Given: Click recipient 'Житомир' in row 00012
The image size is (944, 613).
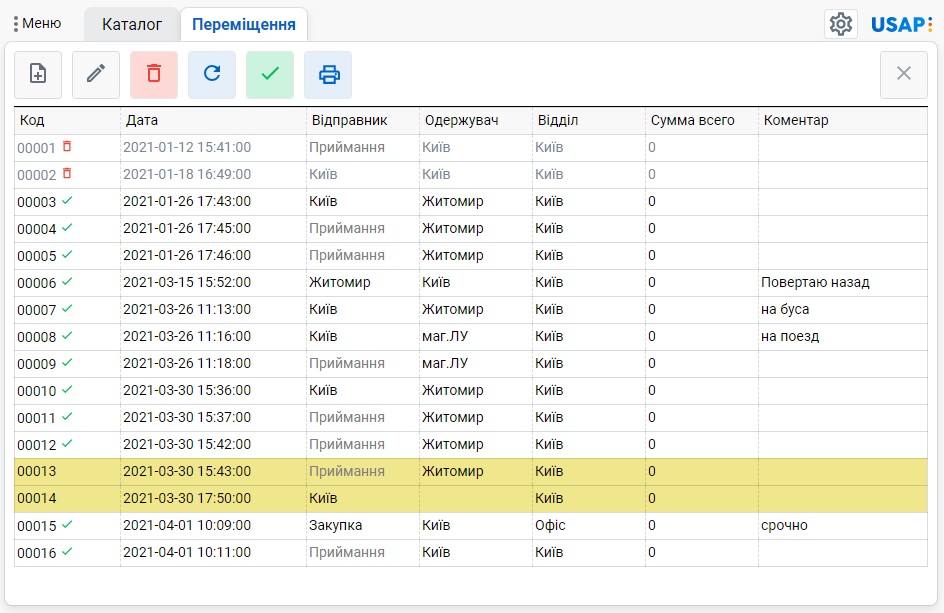Looking at the screenshot, I should tap(453, 444).
